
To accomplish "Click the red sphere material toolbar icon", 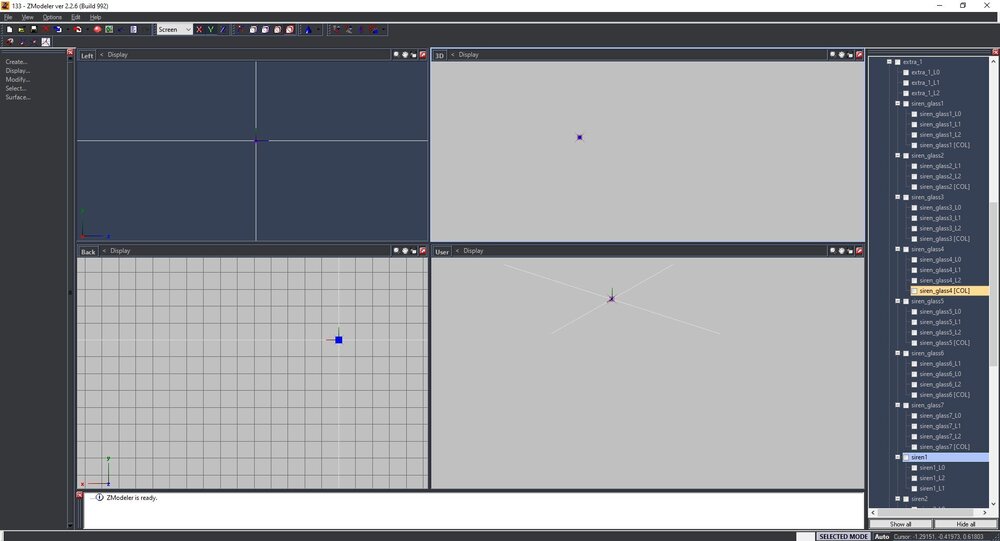I will pos(98,29).
